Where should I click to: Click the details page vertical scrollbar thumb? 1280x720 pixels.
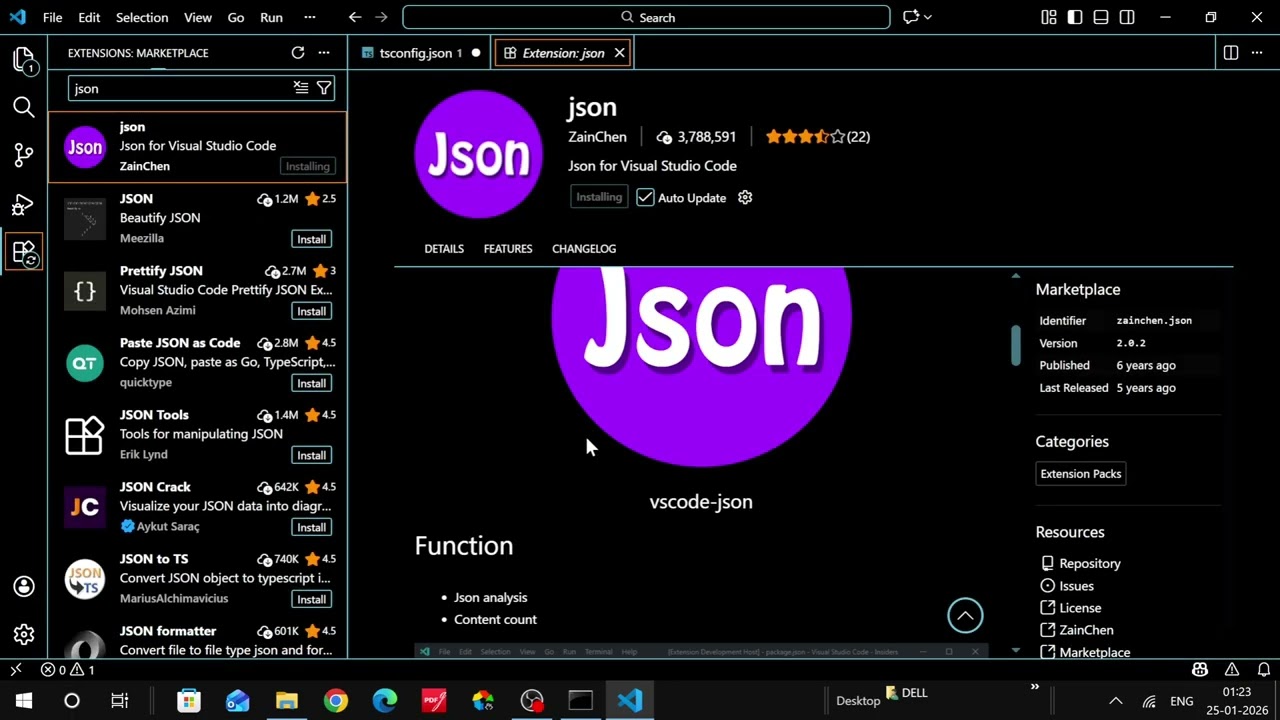click(x=1015, y=345)
